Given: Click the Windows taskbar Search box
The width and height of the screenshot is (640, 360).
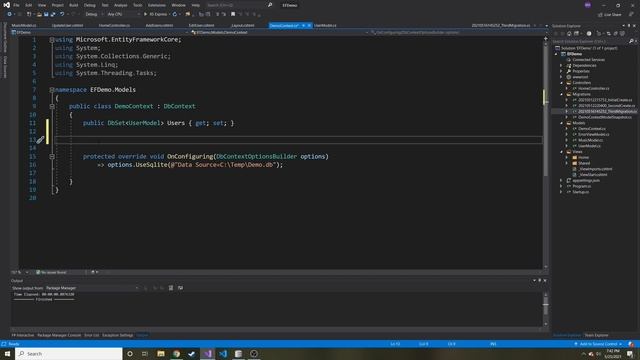Looking at the screenshot, I should 69,353.
